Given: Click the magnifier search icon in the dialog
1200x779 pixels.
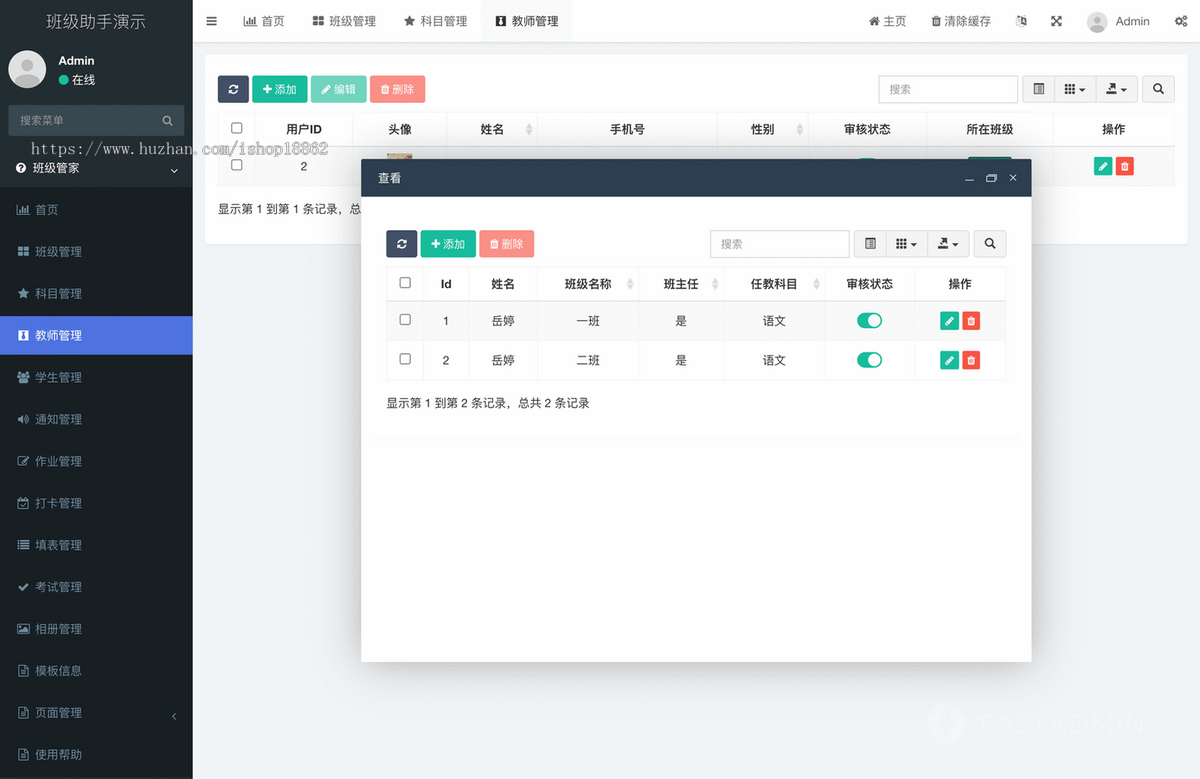Looking at the screenshot, I should click(x=989, y=243).
